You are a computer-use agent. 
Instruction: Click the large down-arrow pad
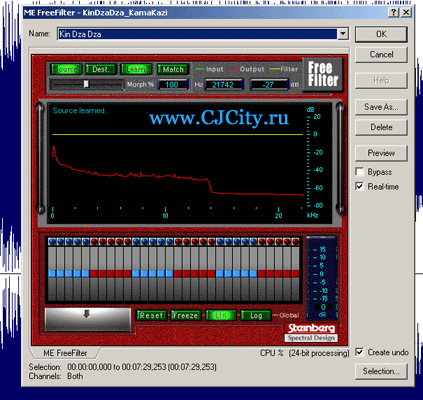[x=88, y=319]
